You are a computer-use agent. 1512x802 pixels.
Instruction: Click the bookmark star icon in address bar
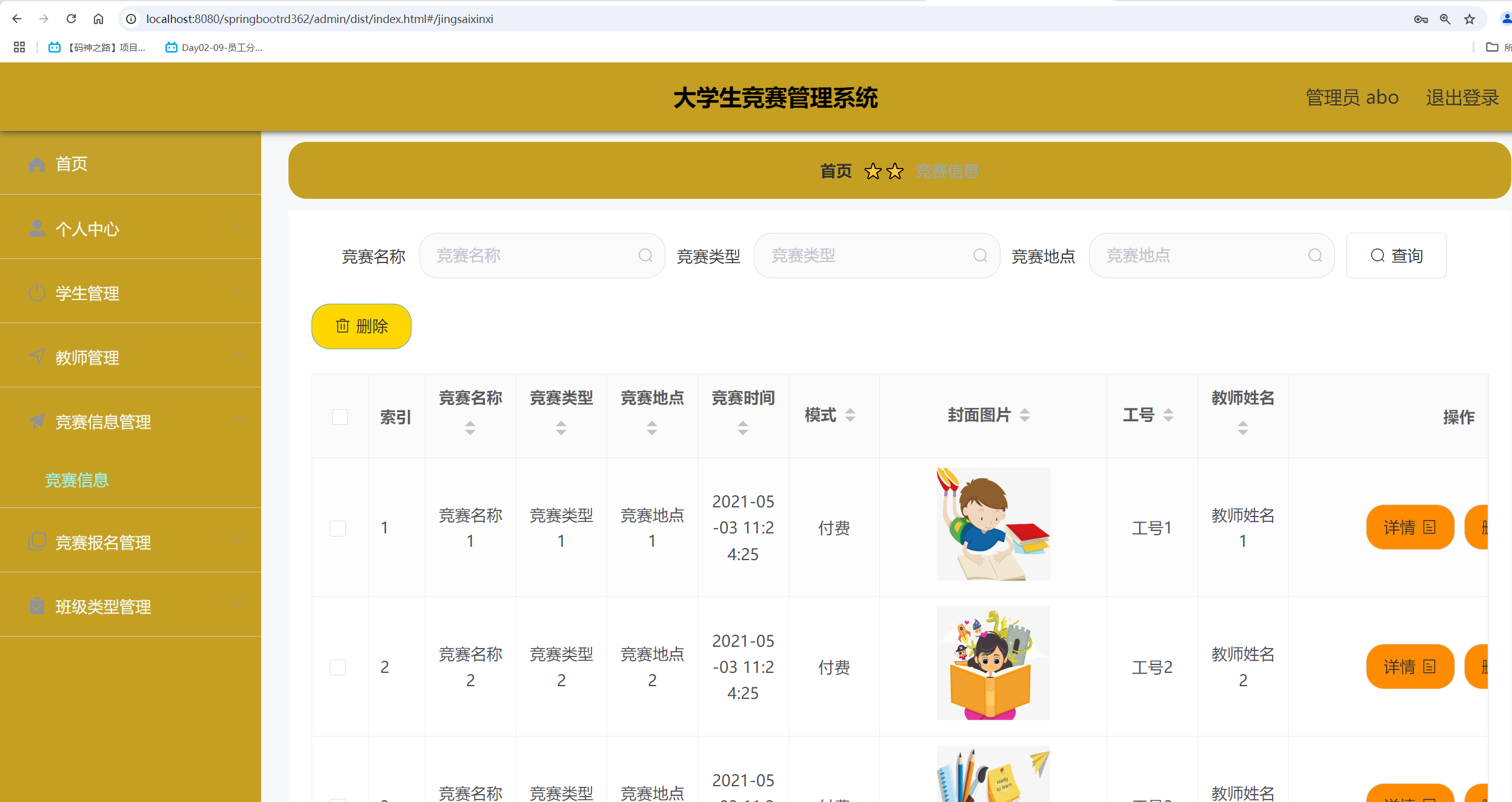[x=1469, y=19]
